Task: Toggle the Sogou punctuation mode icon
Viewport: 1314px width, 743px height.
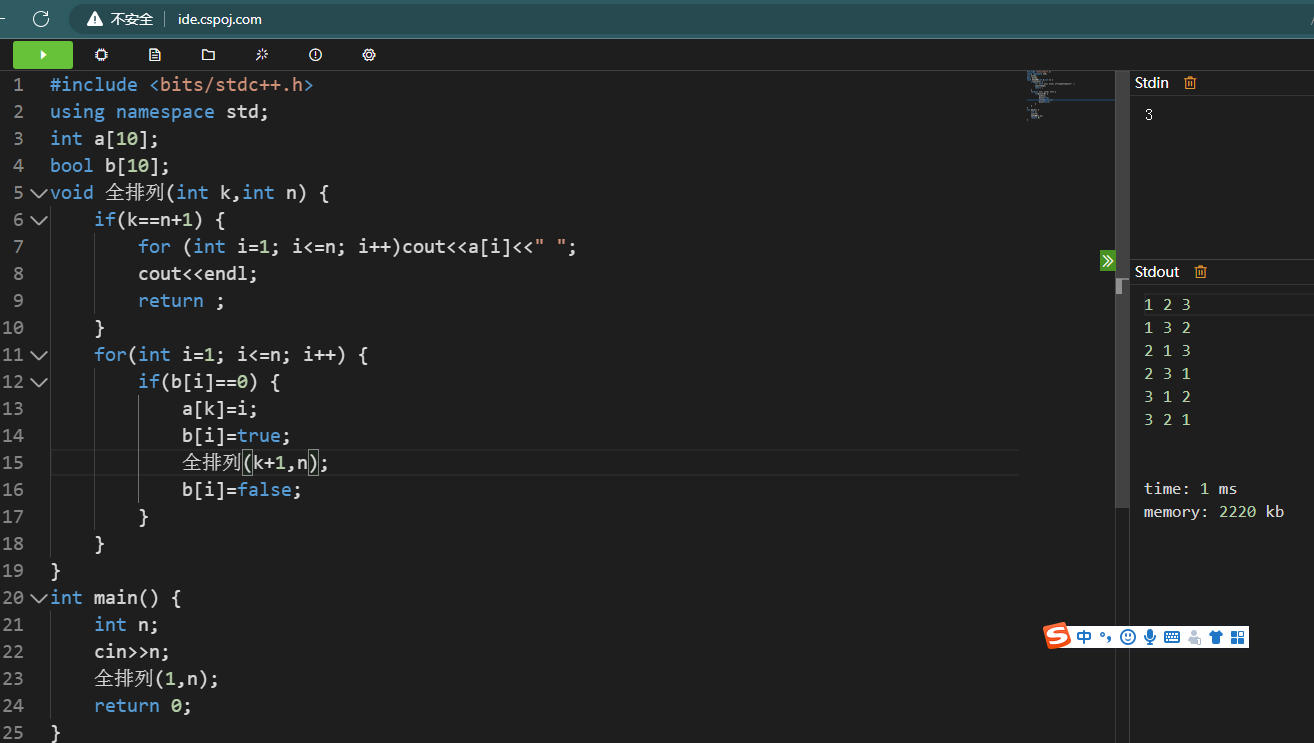Action: coord(1105,636)
